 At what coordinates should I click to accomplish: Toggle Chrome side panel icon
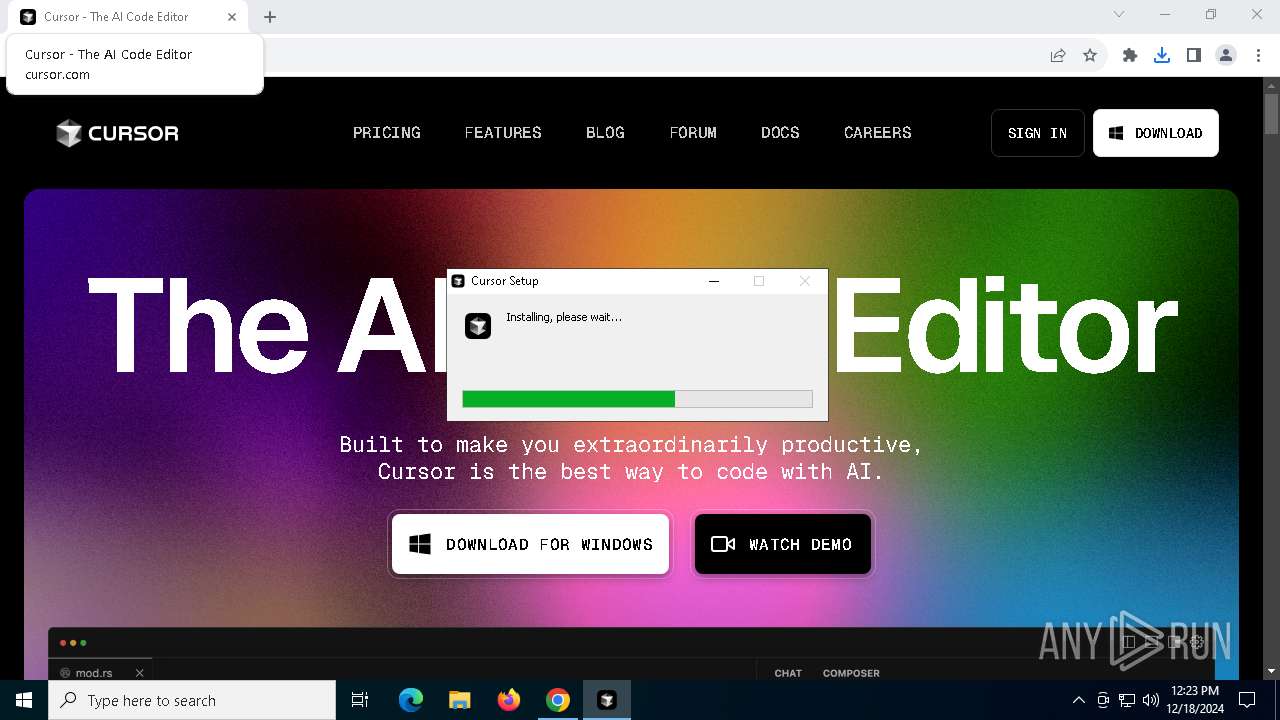tap(1194, 56)
